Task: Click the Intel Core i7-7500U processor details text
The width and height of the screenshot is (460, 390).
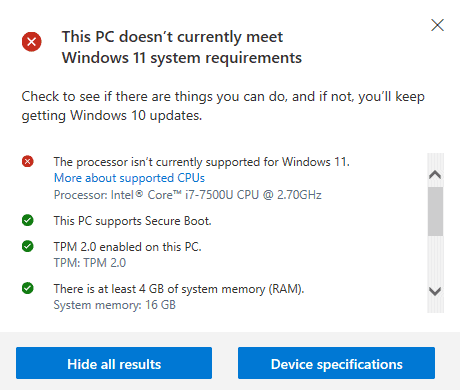Action: click(188, 195)
